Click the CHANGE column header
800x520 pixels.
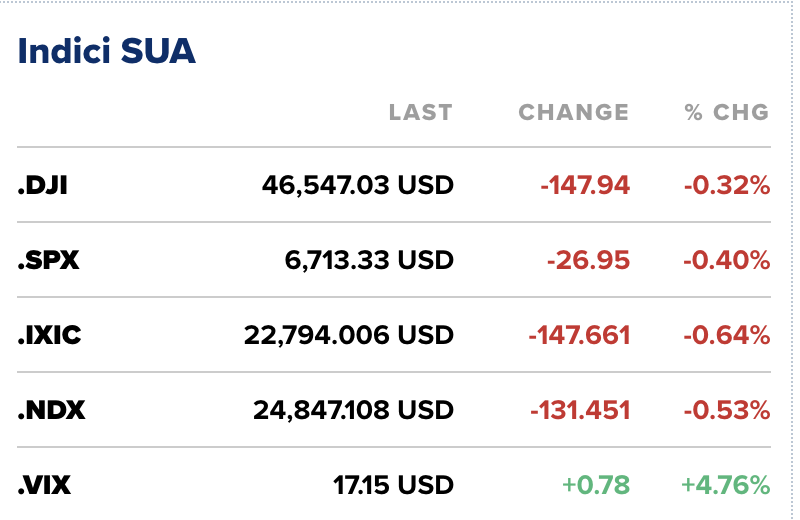[x=574, y=112]
